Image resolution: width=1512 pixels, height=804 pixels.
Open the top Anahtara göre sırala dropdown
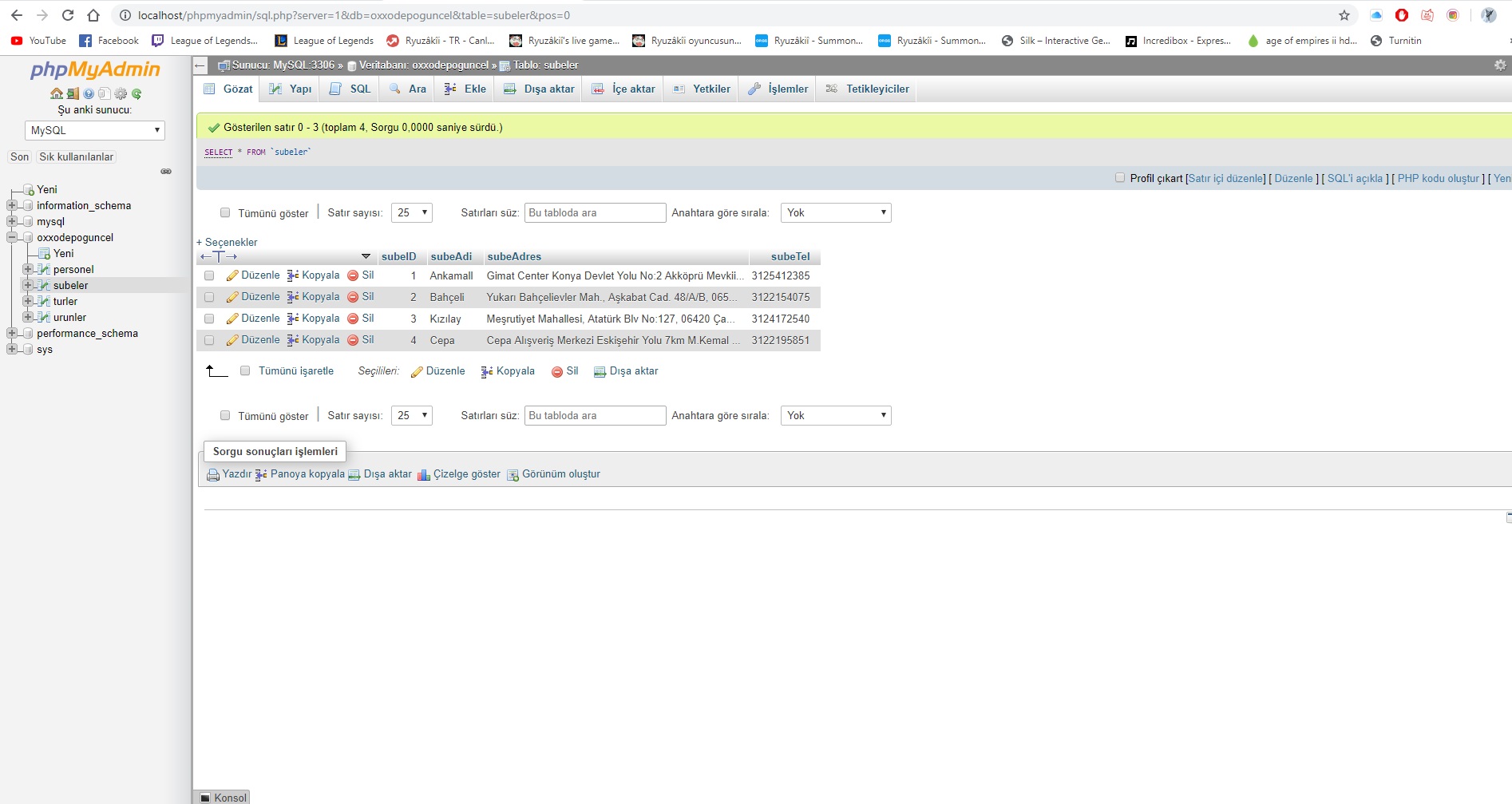click(x=835, y=212)
